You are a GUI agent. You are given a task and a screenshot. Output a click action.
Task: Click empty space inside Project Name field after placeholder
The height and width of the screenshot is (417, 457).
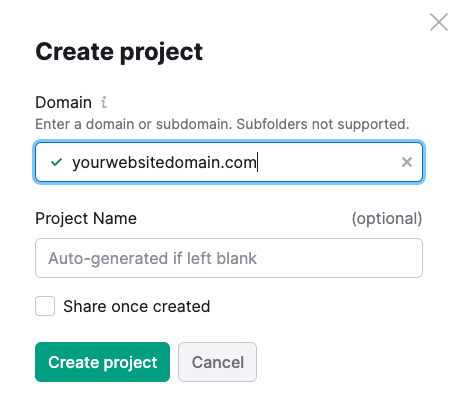click(338, 258)
